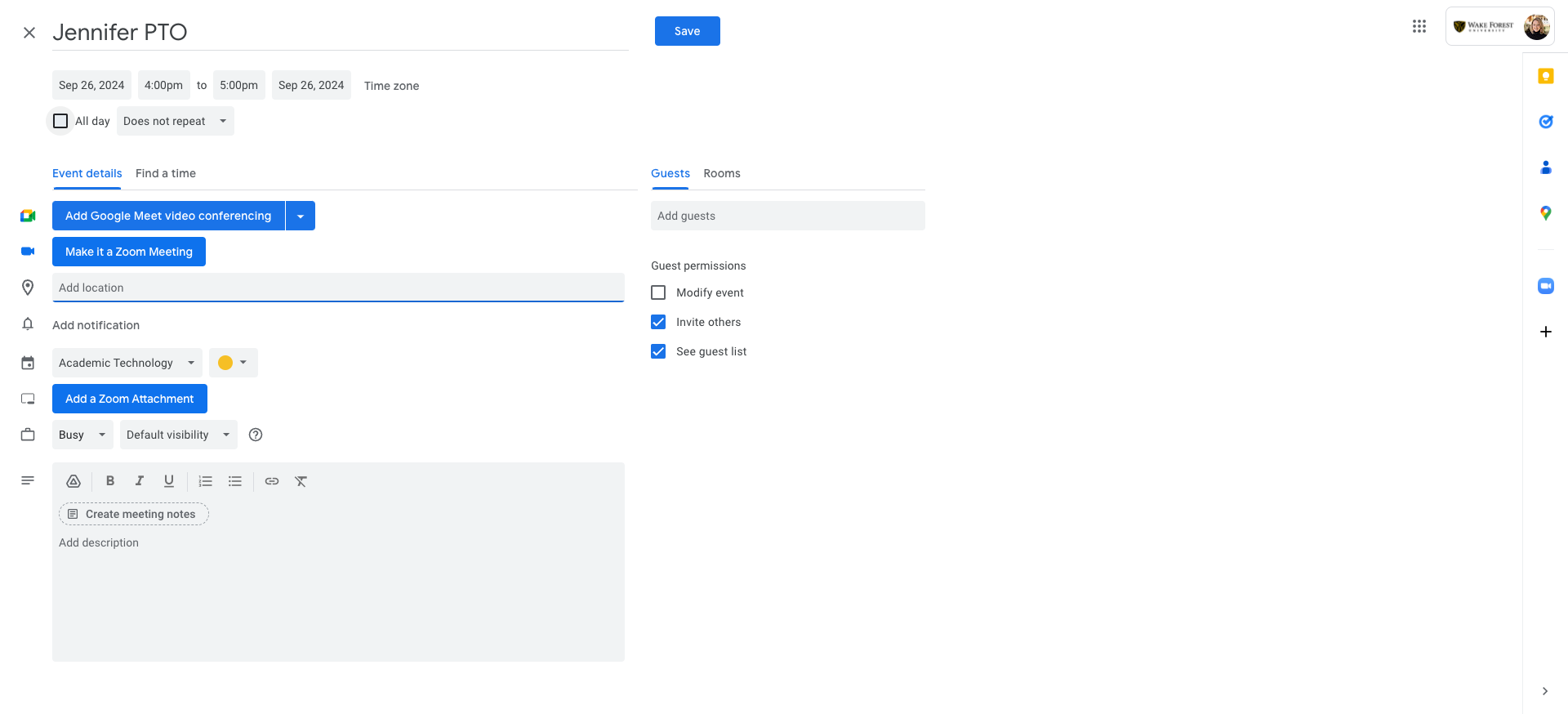Open Google Keep in the side panel
The image size is (1568, 714).
(1545, 76)
